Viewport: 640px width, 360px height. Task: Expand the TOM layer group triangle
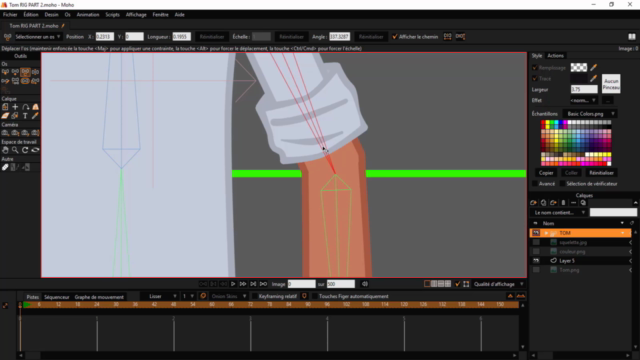point(546,233)
